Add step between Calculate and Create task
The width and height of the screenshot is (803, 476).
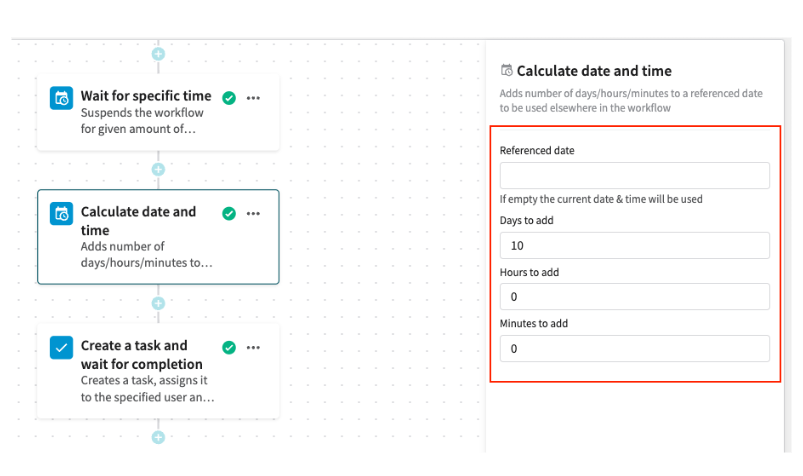click(x=157, y=303)
